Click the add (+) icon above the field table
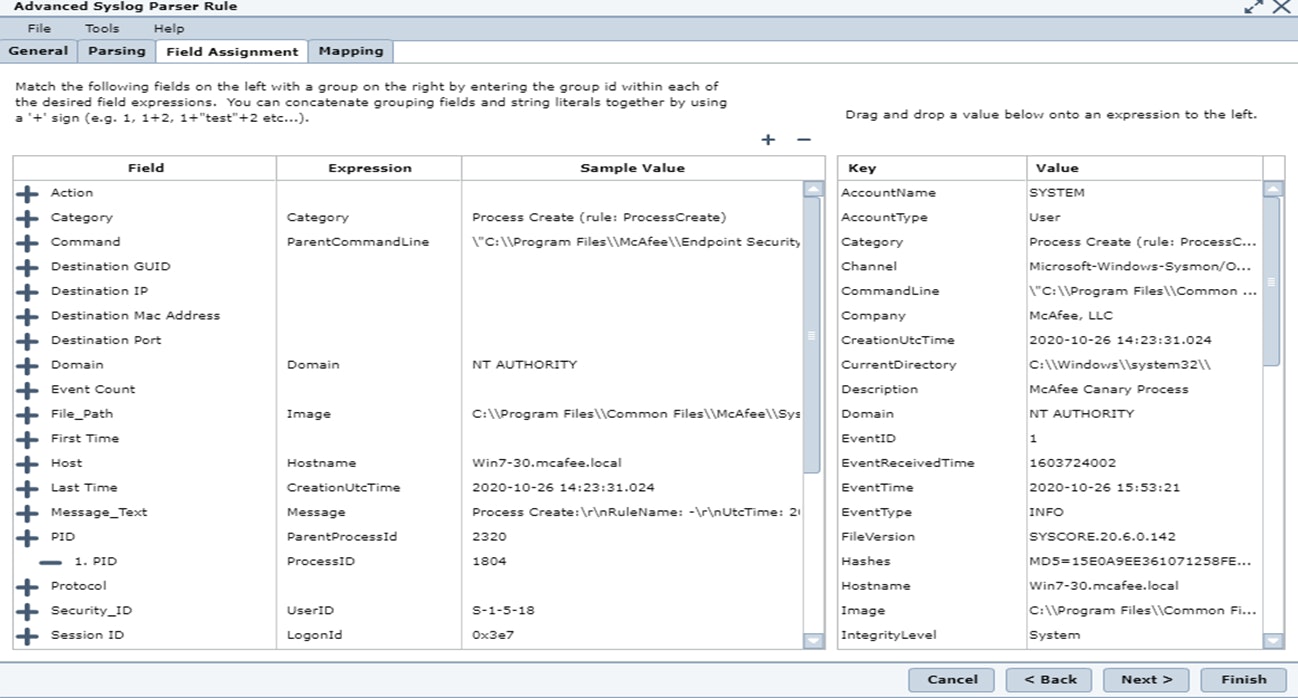1298x698 pixels. [768, 140]
